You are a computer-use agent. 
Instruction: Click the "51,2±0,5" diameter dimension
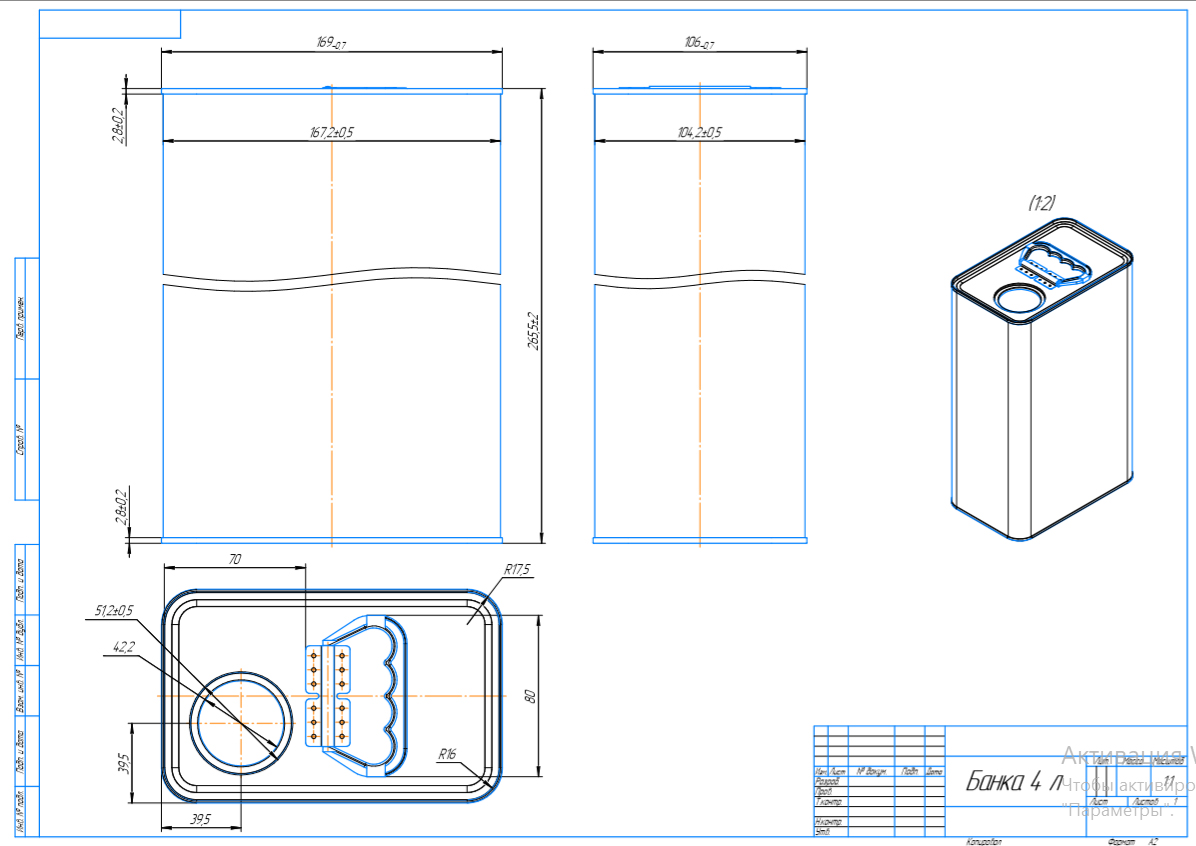coord(114,610)
